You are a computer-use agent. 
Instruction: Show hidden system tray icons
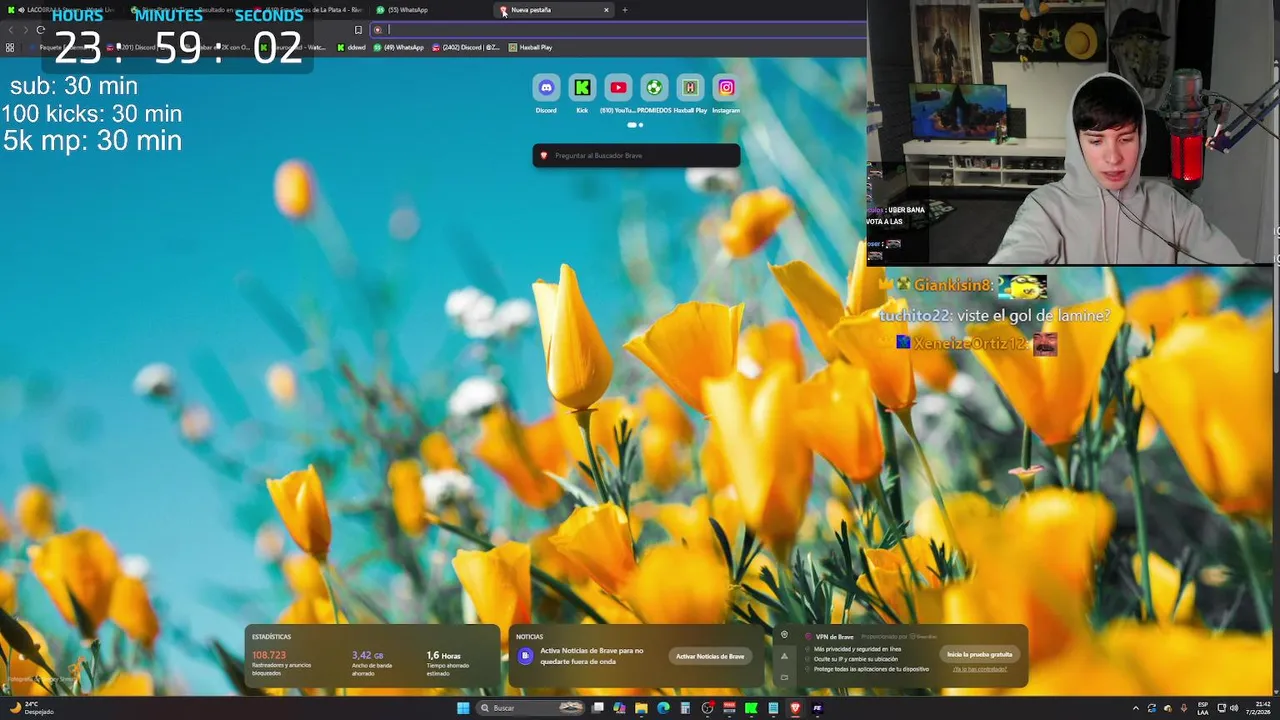click(1135, 708)
